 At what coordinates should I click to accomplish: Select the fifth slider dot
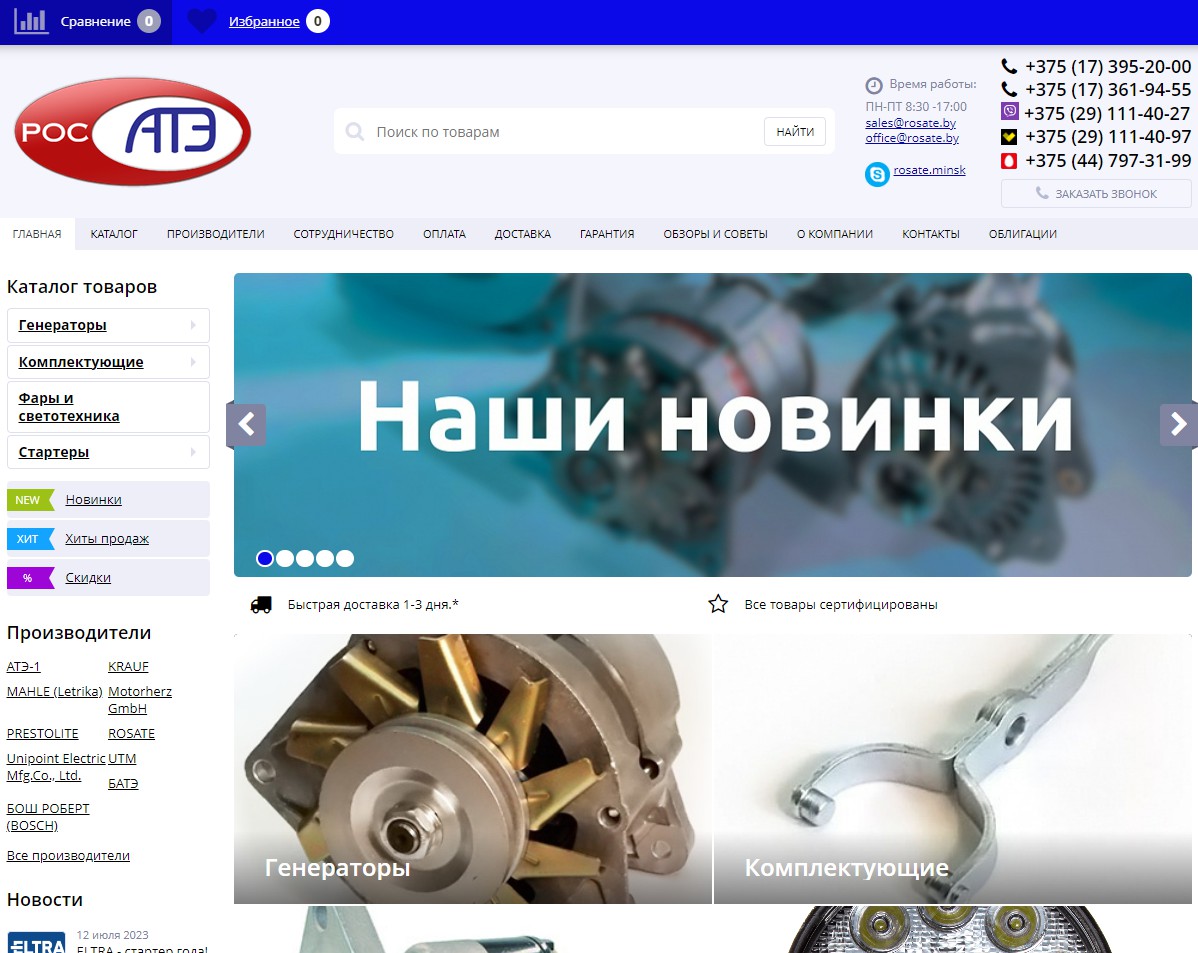tap(345, 559)
